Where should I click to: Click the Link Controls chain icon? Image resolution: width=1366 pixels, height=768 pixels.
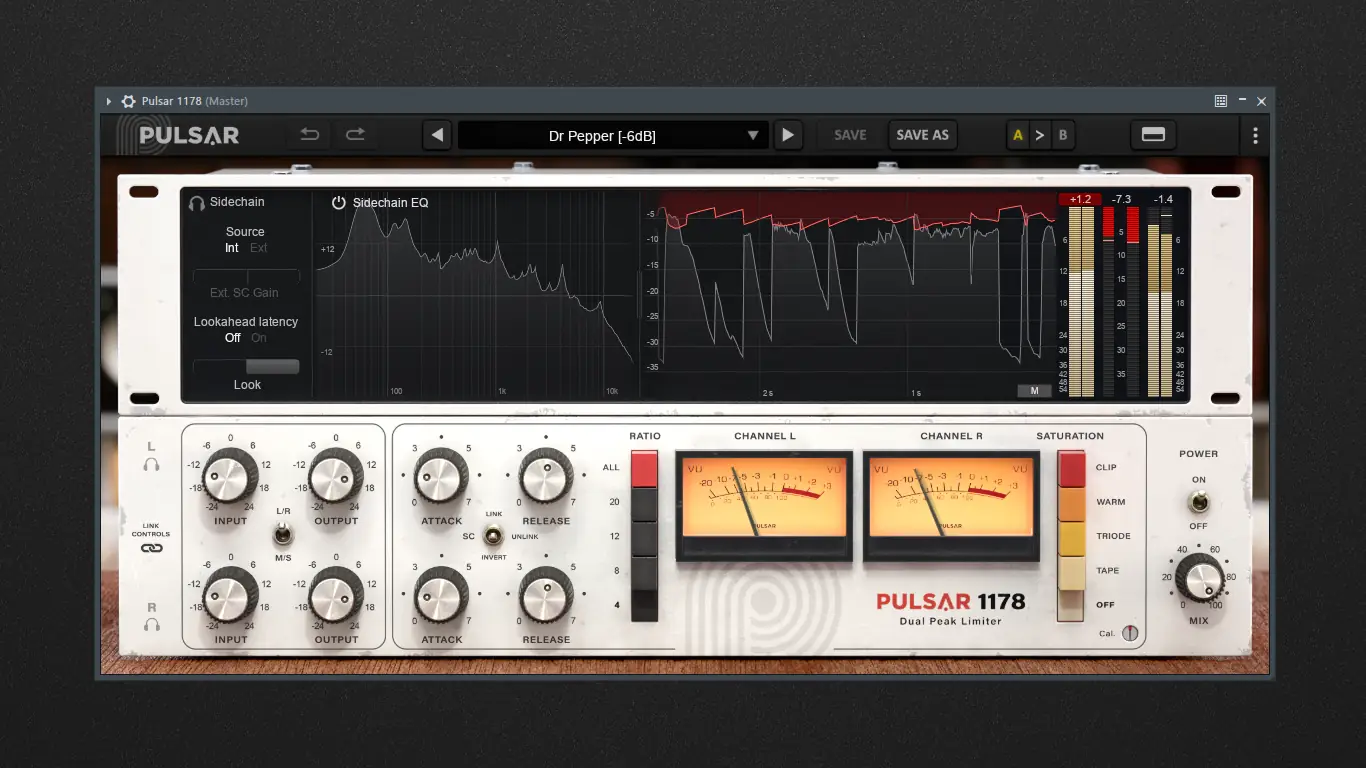click(x=150, y=548)
